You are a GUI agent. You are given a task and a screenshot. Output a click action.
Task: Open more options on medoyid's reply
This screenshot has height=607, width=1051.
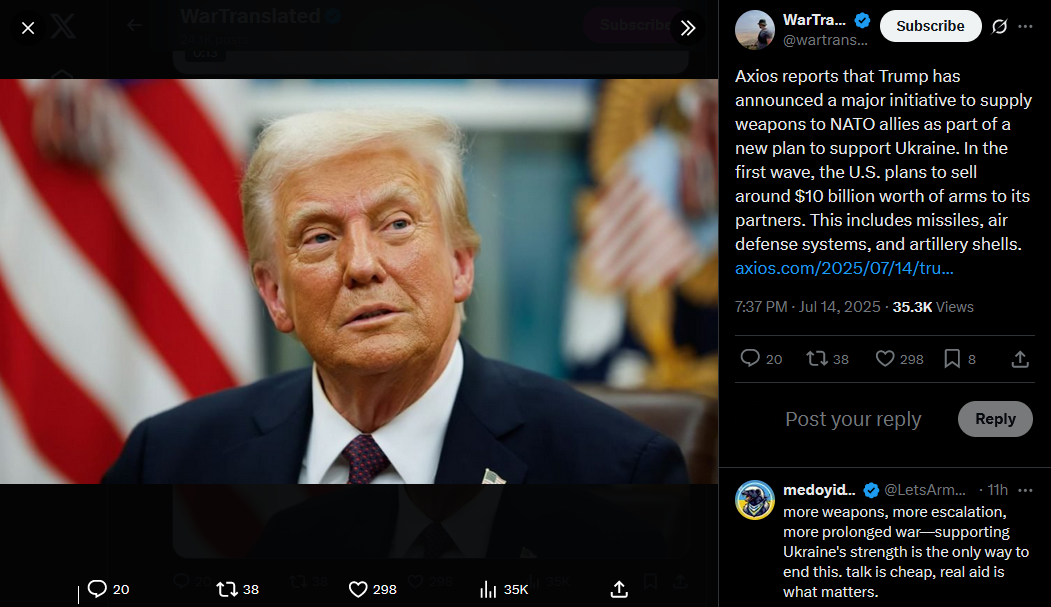pyautogui.click(x=1026, y=490)
